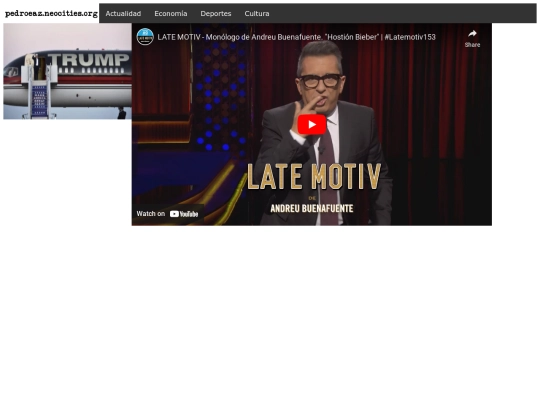Open the Late Motiv channel avatar
This screenshot has width=540, height=405.
[x=145, y=37]
